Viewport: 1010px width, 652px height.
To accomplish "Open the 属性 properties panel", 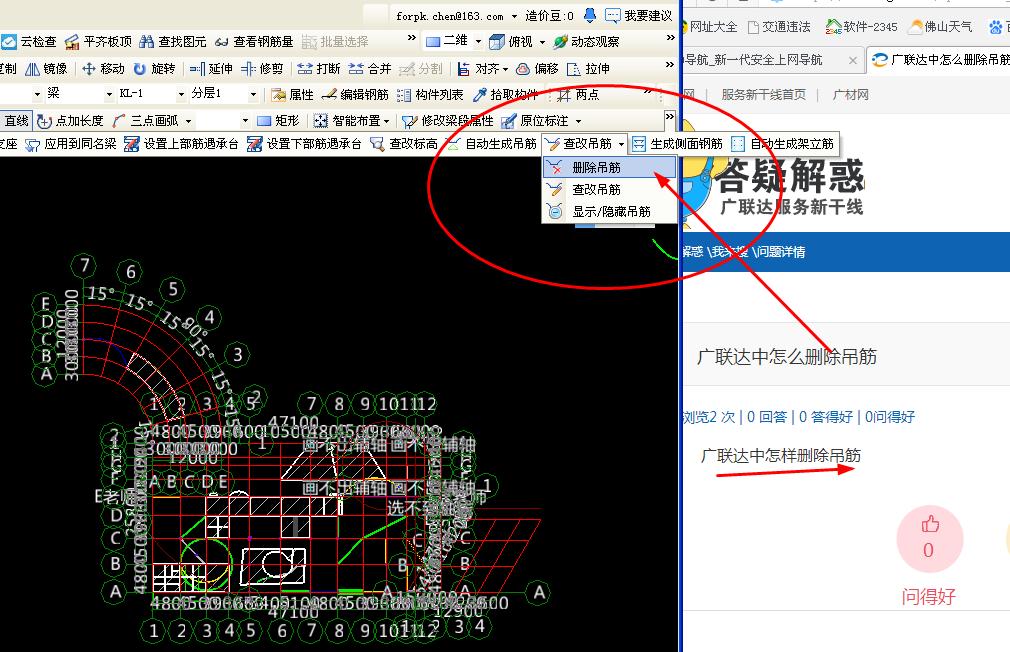I will pos(292,95).
